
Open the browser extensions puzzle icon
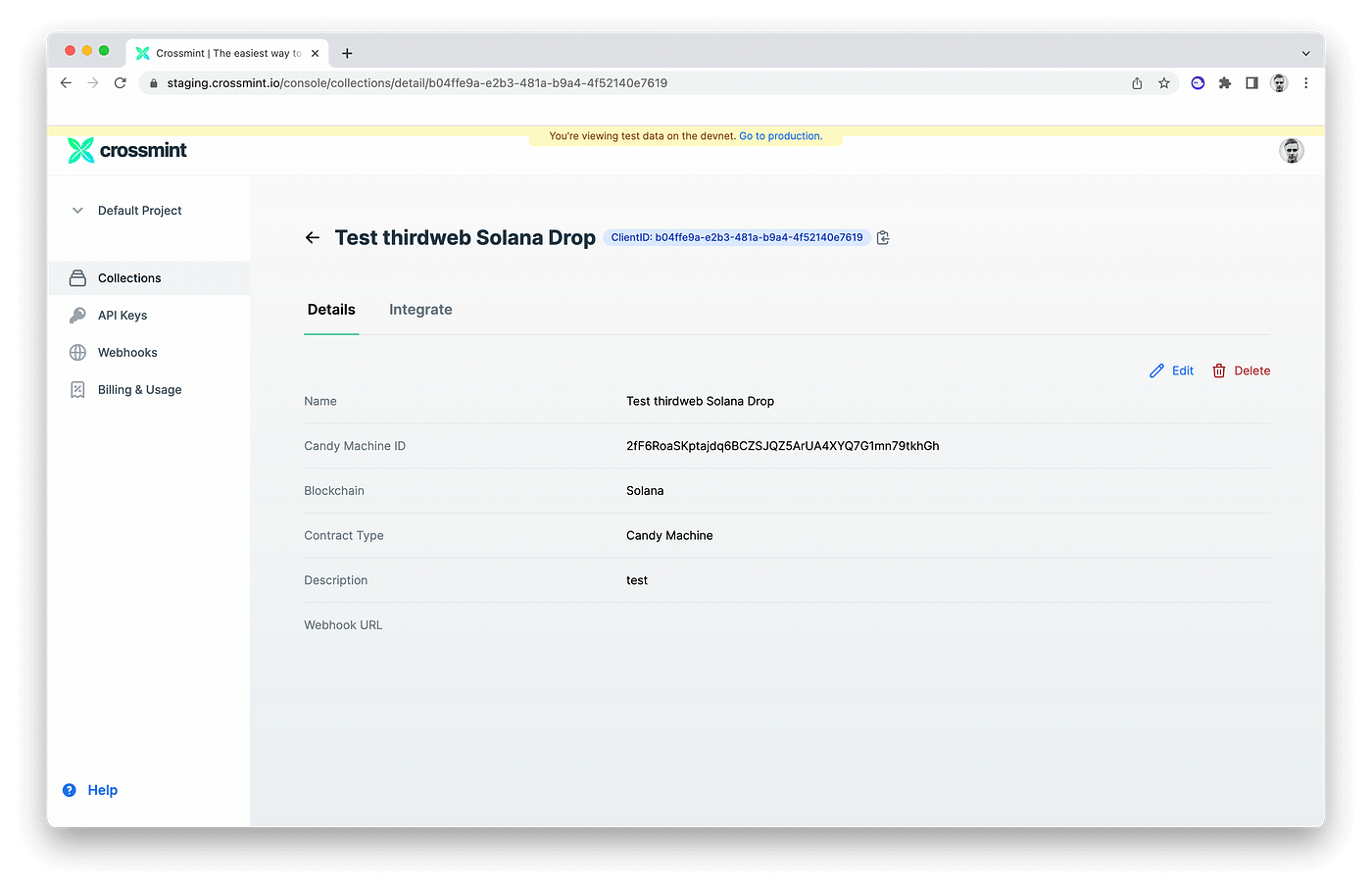point(1225,83)
